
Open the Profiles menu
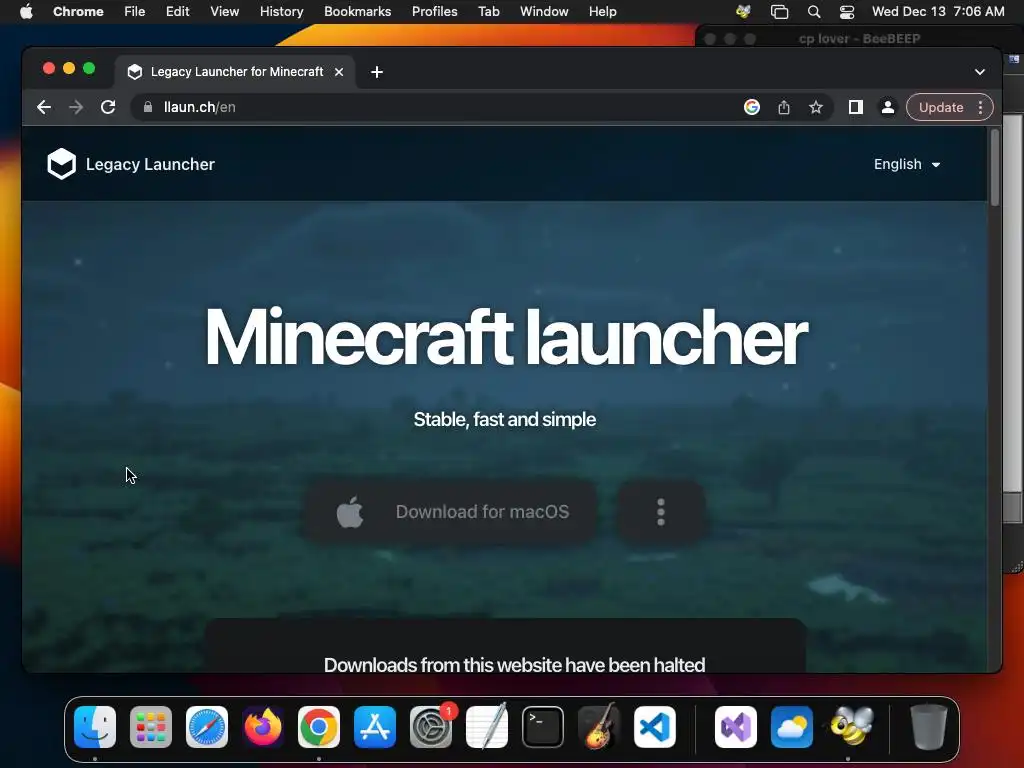point(434,12)
